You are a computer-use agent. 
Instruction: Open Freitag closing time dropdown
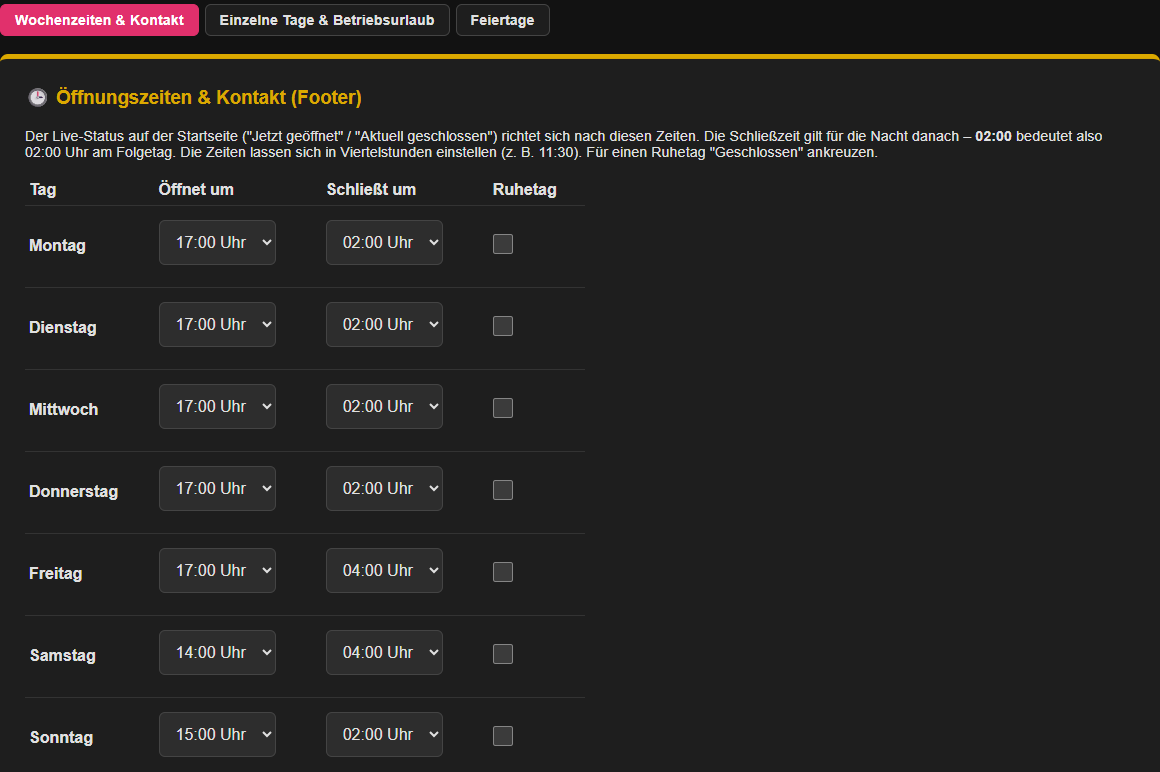coord(385,571)
